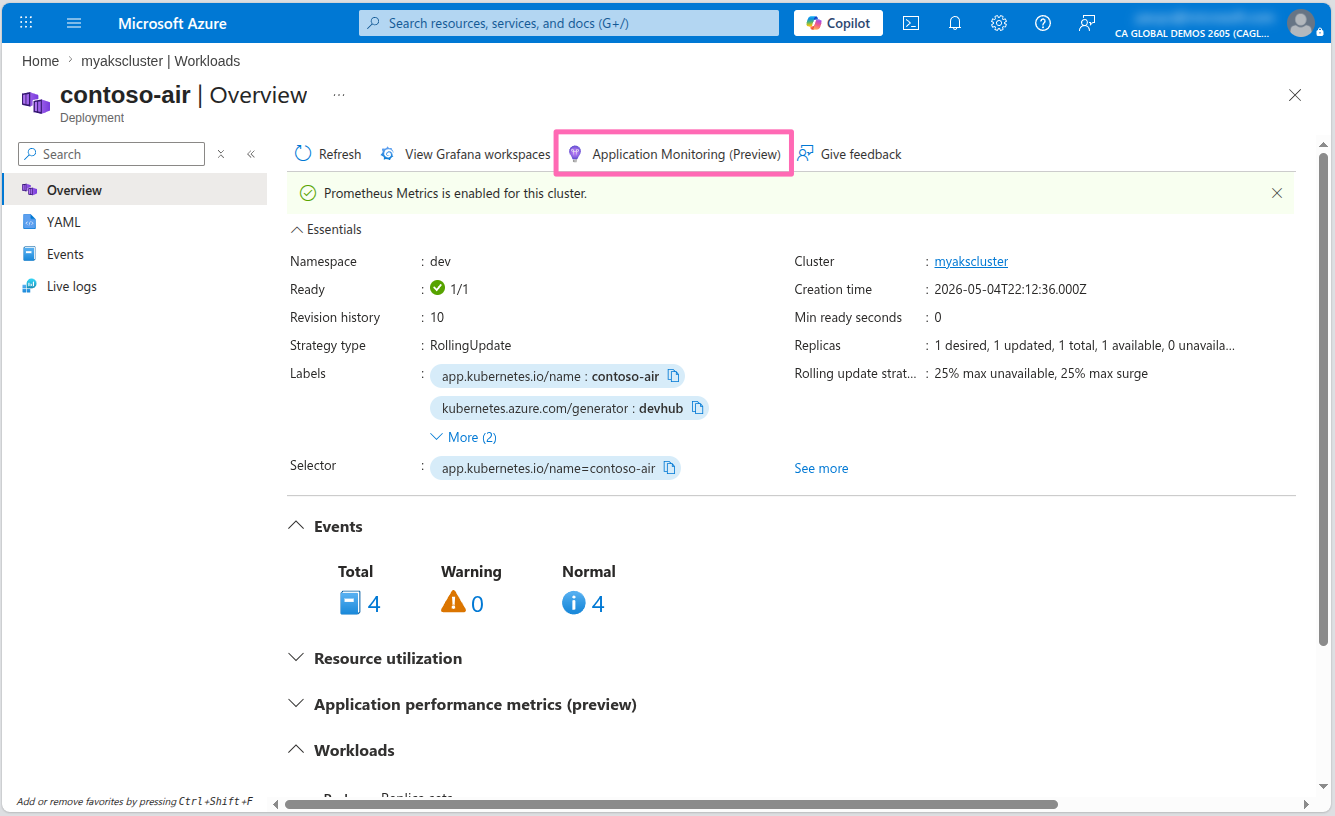Click the Copilot button

click(838, 23)
